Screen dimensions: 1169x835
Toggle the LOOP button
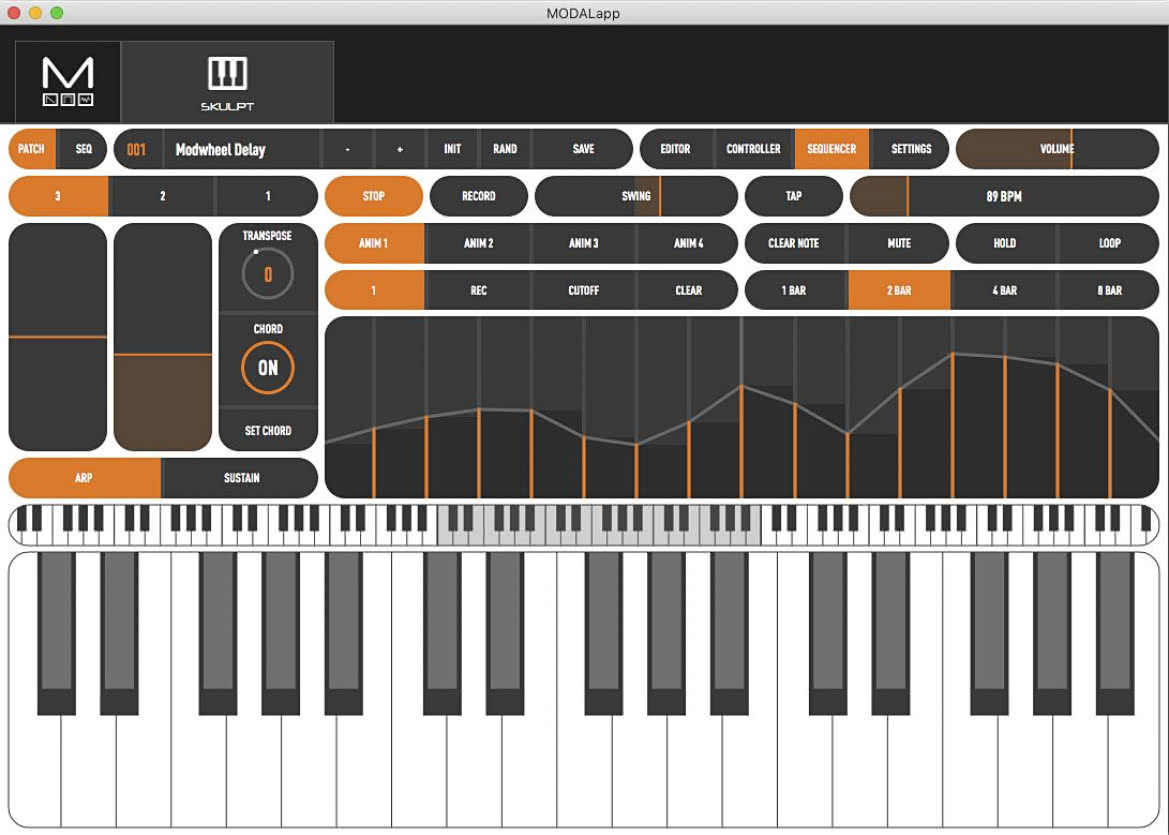click(1109, 243)
